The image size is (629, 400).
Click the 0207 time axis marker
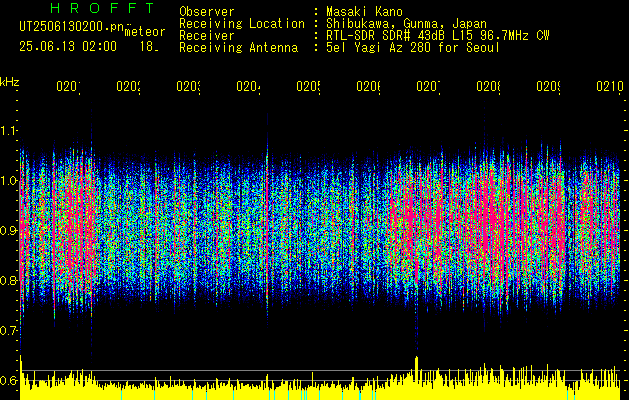coord(428,86)
